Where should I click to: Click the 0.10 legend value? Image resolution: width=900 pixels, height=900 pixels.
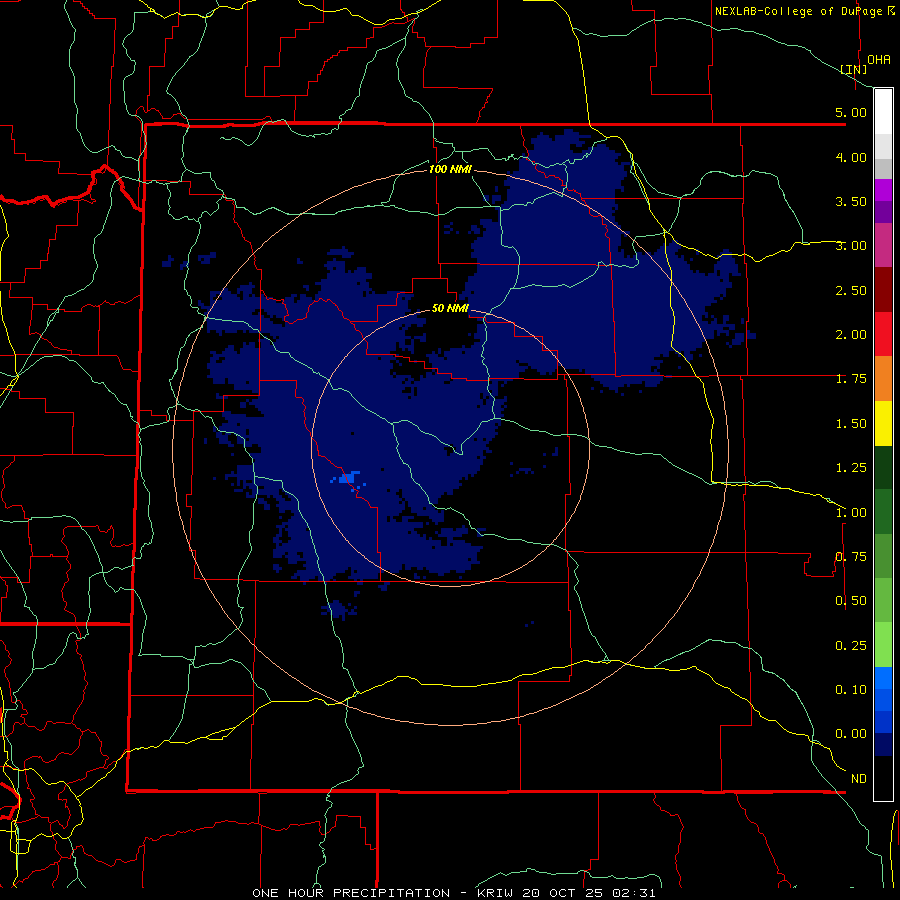pos(851,690)
